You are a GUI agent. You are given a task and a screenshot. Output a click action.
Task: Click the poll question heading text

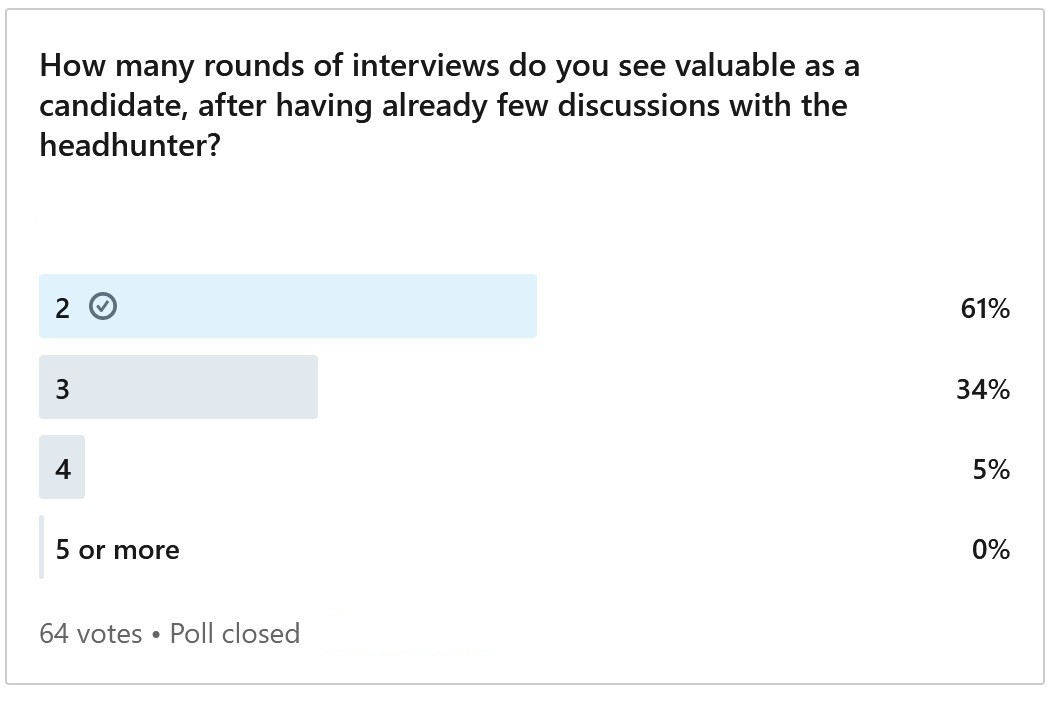(x=450, y=105)
